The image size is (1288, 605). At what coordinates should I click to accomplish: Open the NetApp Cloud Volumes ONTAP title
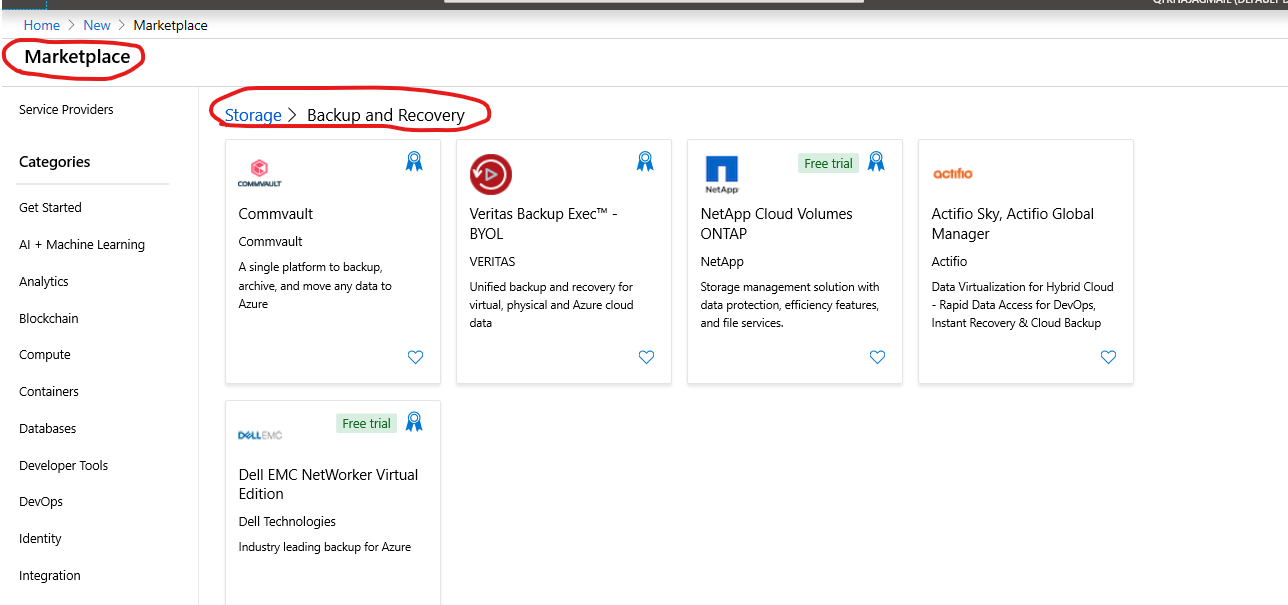click(x=777, y=224)
